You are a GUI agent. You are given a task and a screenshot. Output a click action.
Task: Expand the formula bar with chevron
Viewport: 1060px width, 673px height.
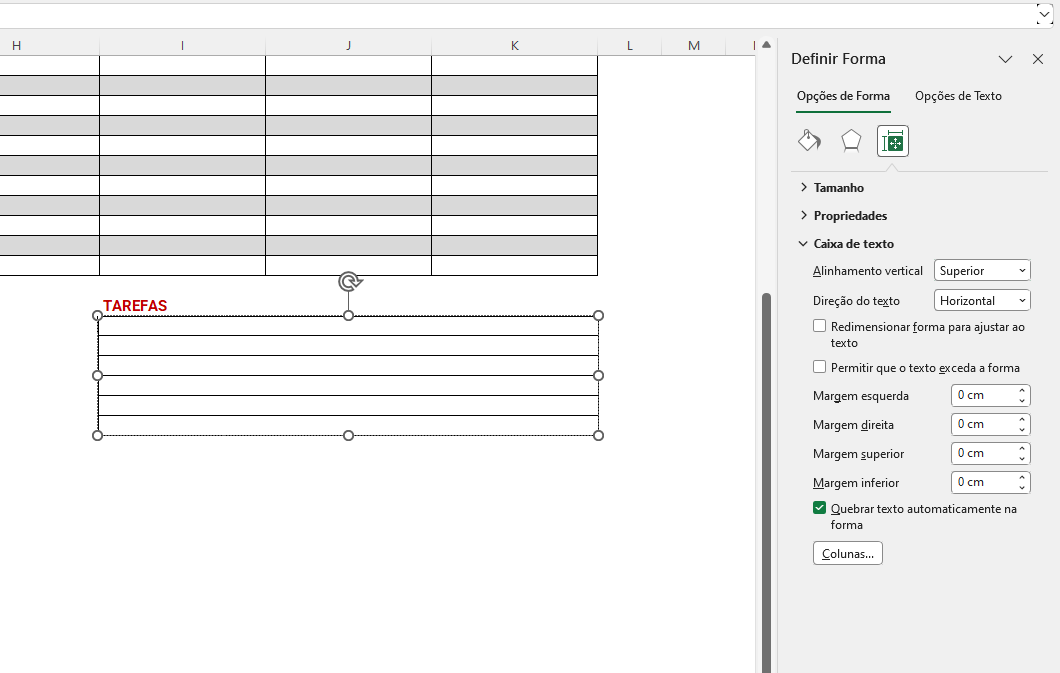coord(1045,15)
